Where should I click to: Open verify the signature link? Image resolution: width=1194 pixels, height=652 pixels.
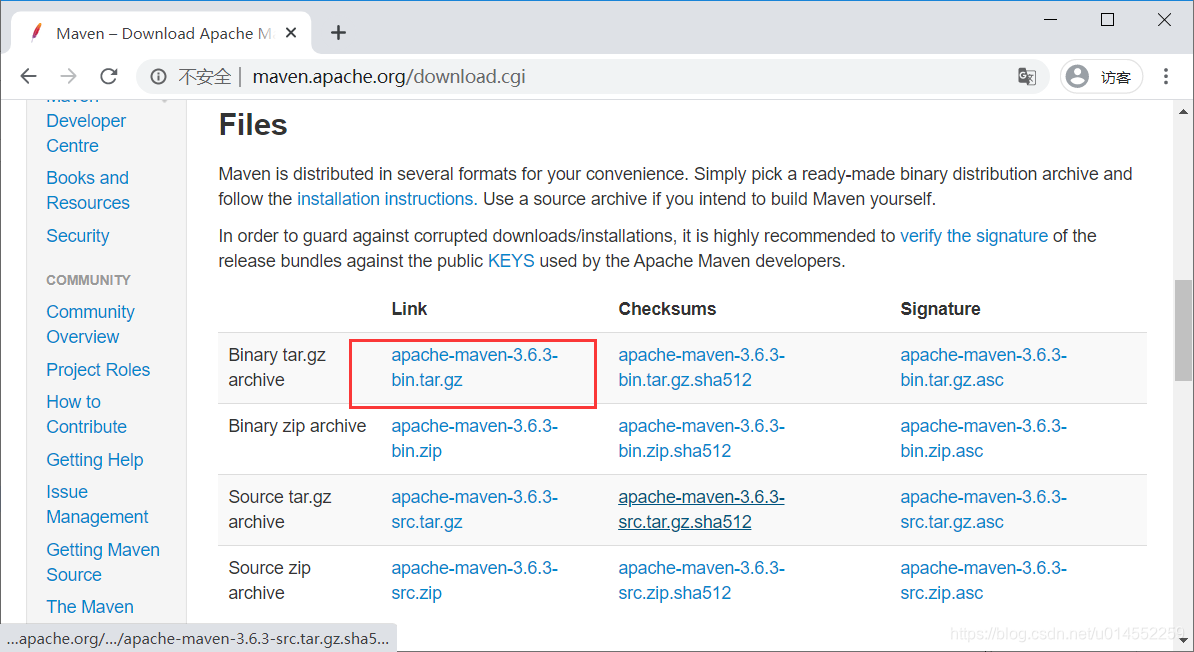tap(974, 236)
